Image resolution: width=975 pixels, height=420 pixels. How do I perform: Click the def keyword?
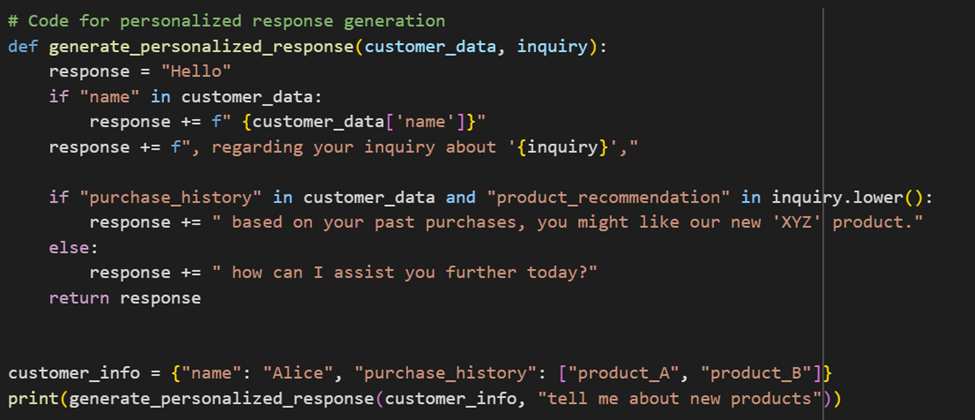coord(23,46)
